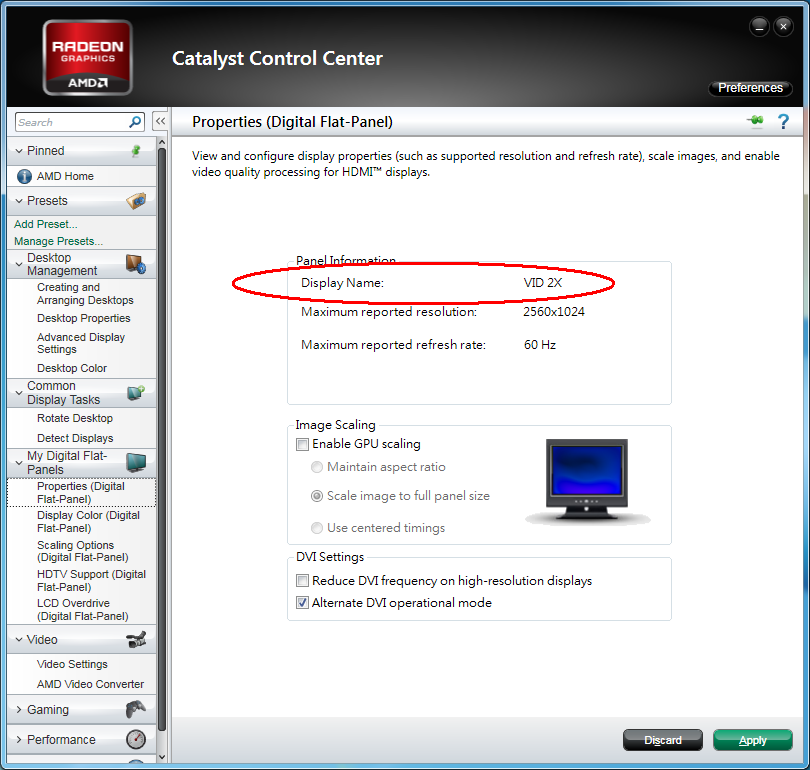Click the Presets section icon
810x770 pixels.
136,200
